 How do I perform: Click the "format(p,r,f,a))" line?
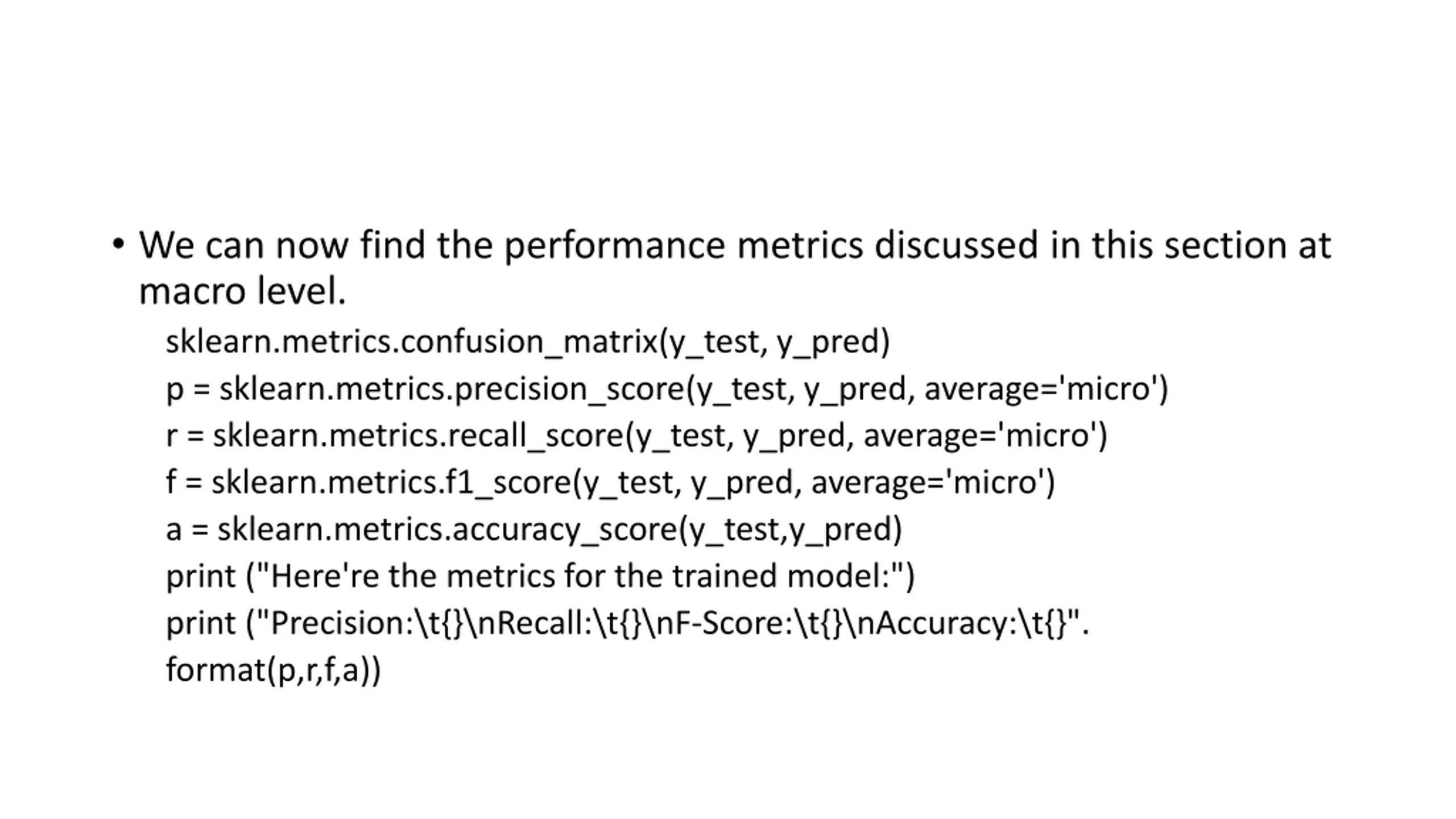273,669
